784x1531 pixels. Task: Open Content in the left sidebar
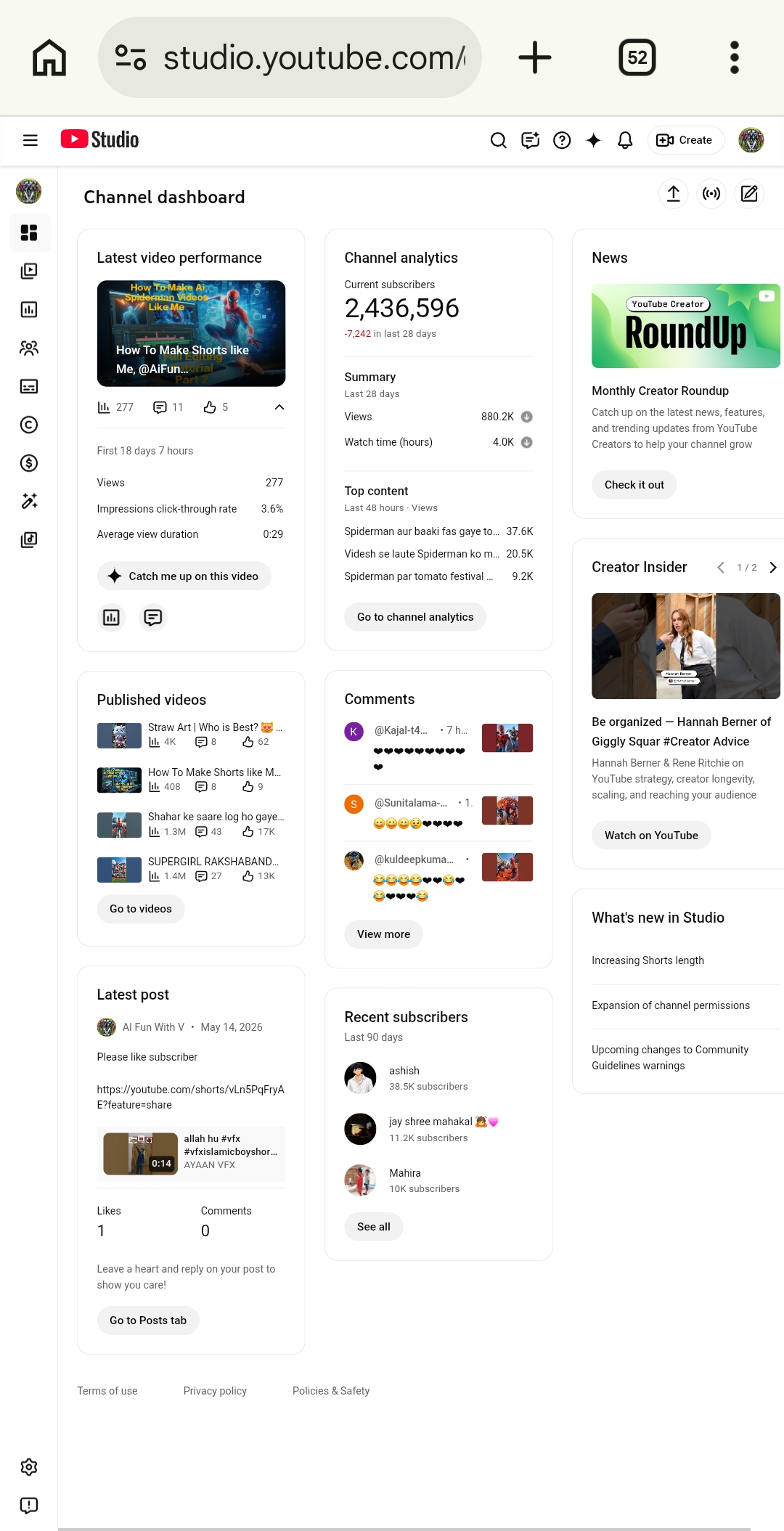point(29,272)
